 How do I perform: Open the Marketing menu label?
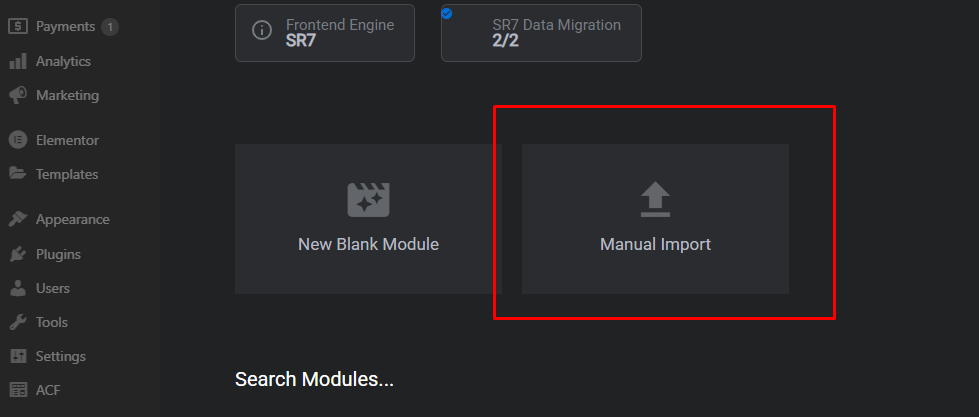click(x=67, y=96)
